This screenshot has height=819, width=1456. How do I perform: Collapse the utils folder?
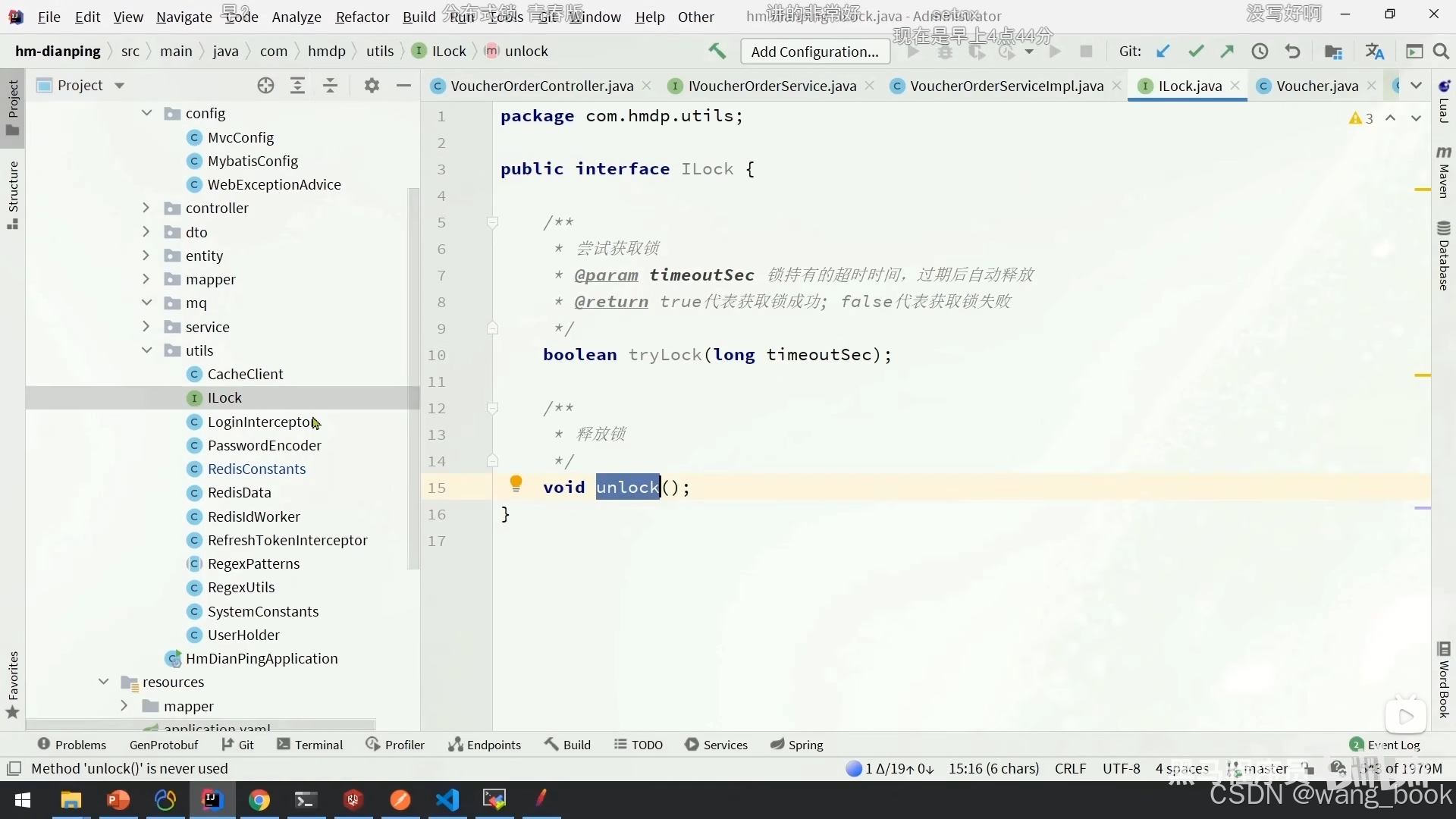(x=146, y=350)
